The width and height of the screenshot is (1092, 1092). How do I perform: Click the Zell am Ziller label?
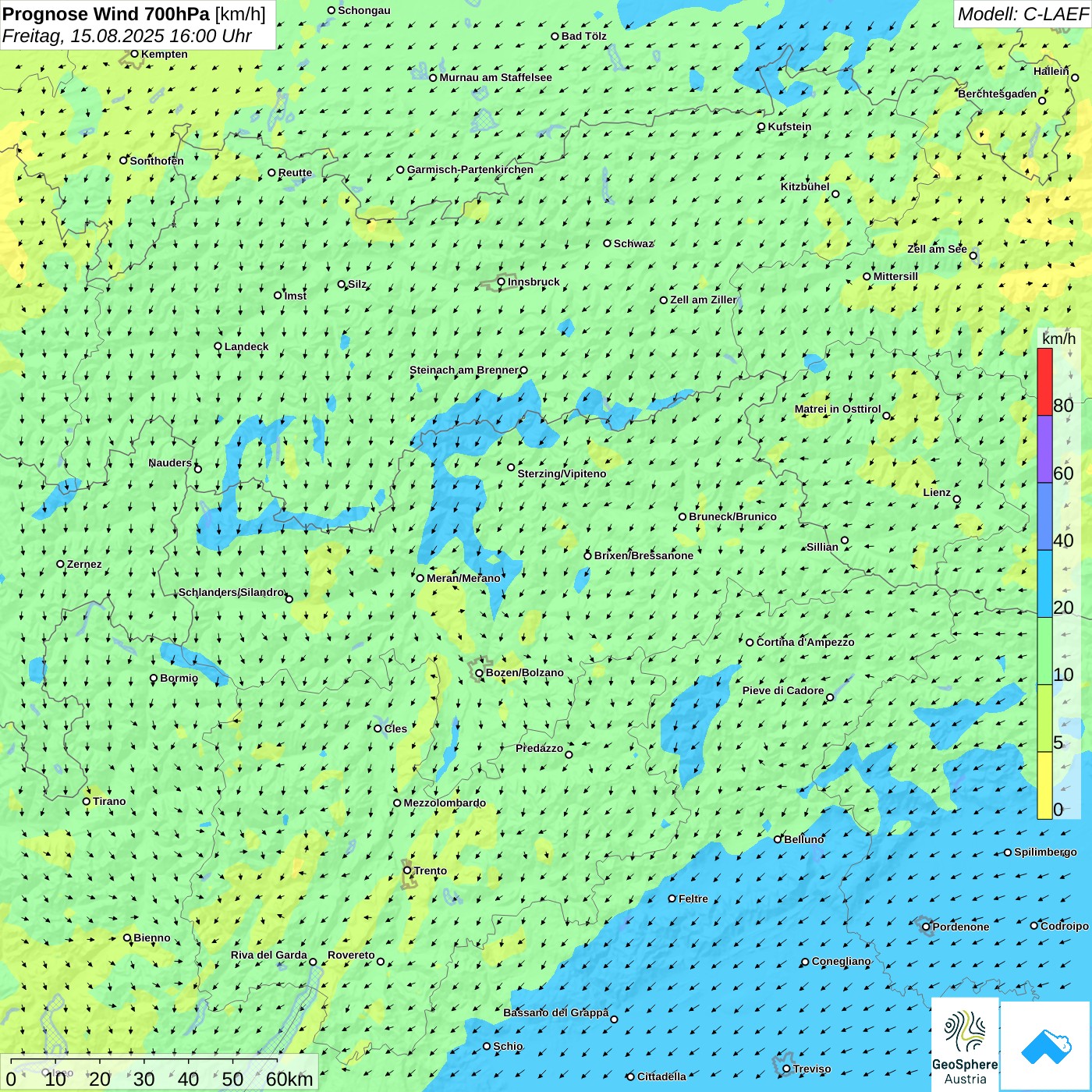[x=704, y=300]
